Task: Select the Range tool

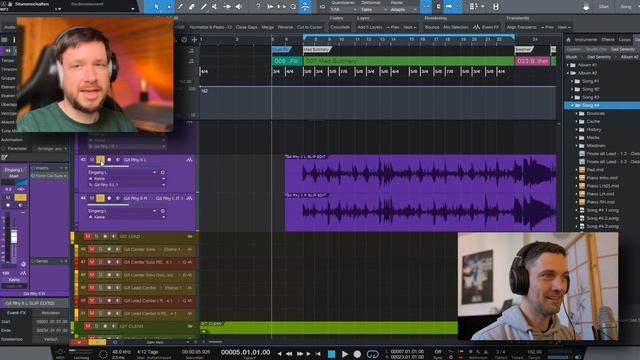Action: (169, 7)
